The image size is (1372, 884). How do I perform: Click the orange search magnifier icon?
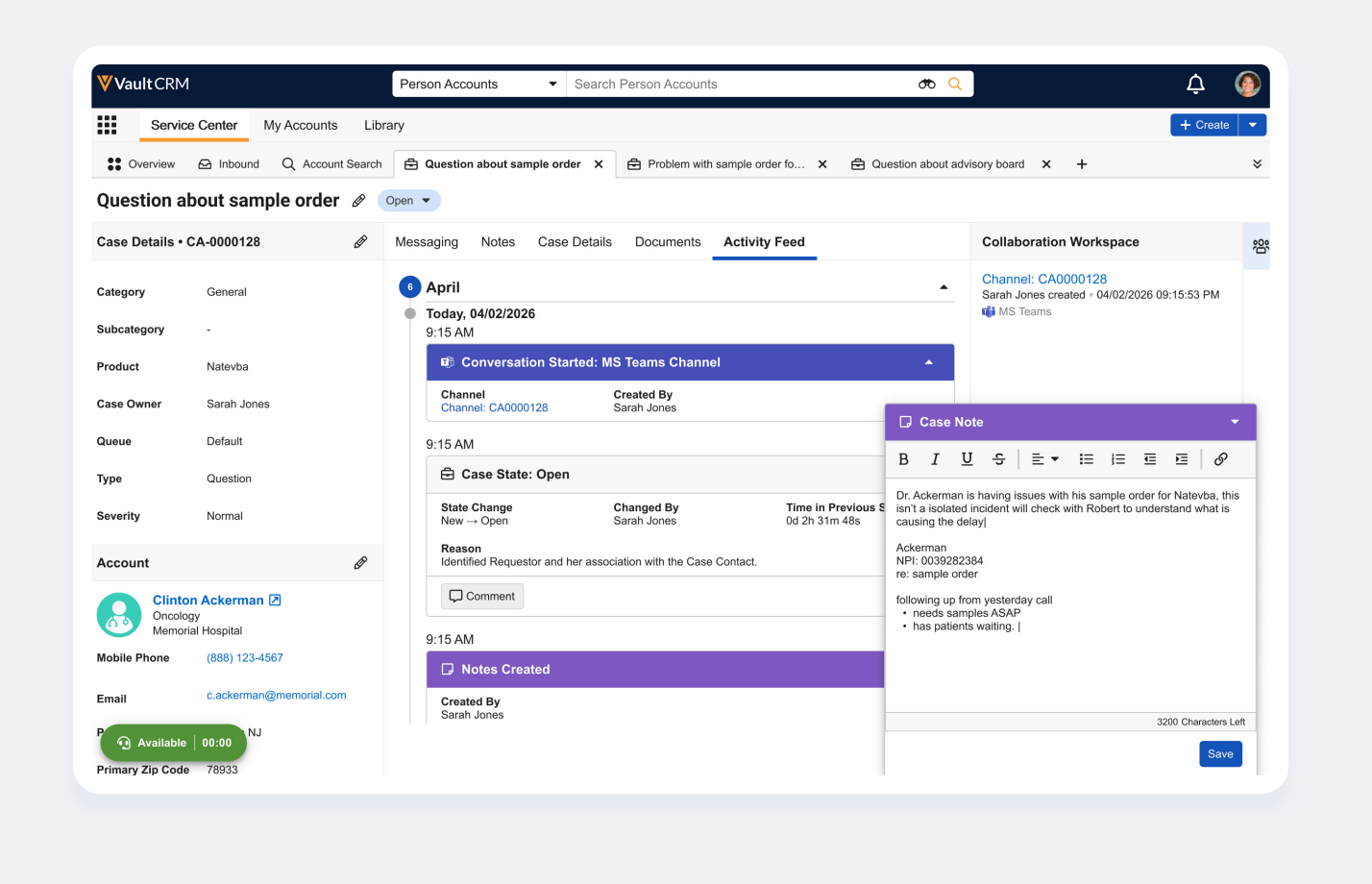pyautogui.click(x=955, y=85)
